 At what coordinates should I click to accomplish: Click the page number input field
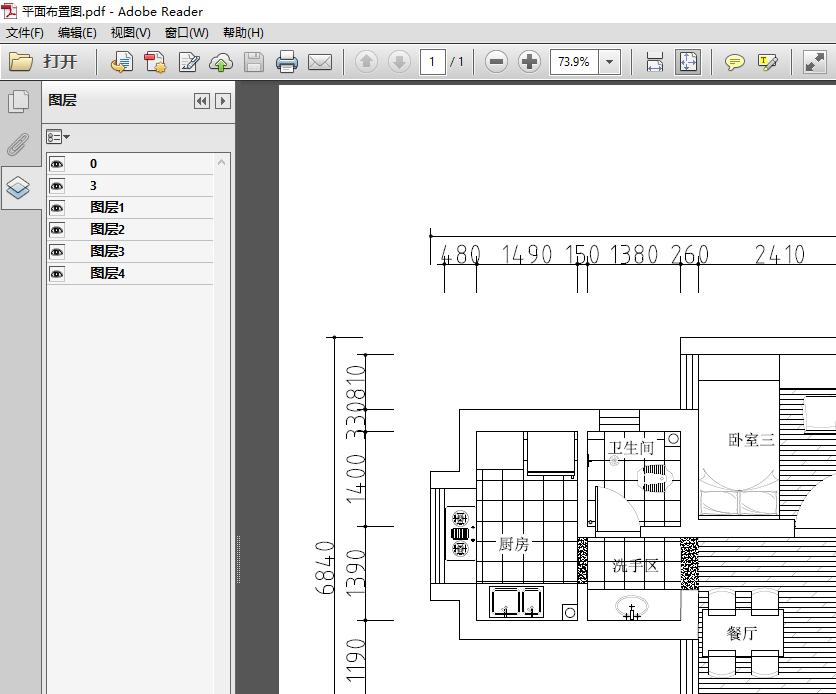[432, 62]
